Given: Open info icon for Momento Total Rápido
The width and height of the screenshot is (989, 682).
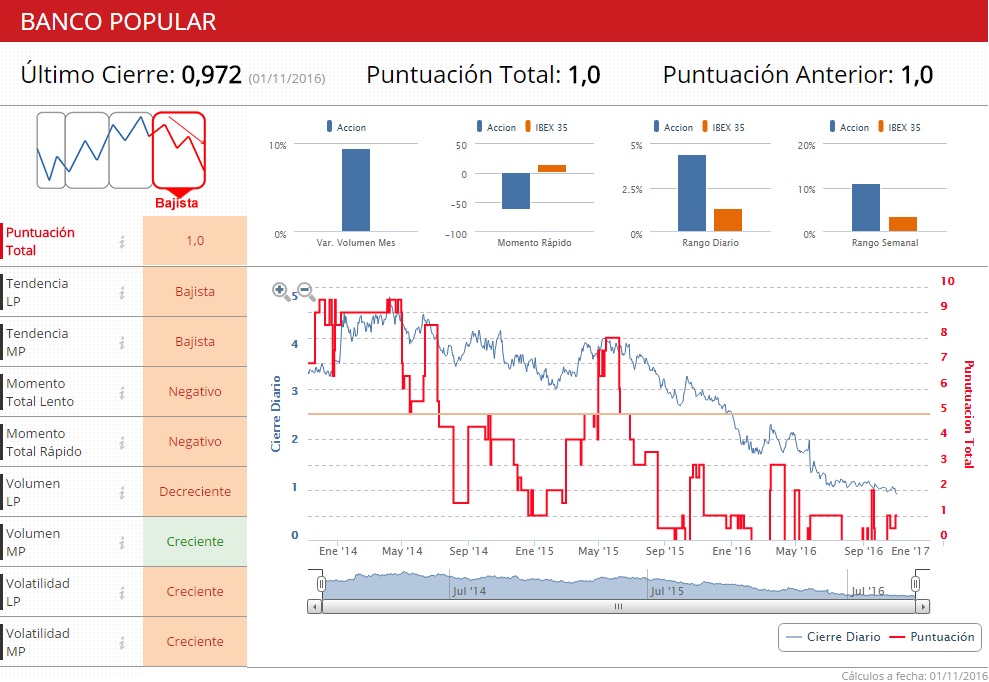Looking at the screenshot, I should coord(122,442).
